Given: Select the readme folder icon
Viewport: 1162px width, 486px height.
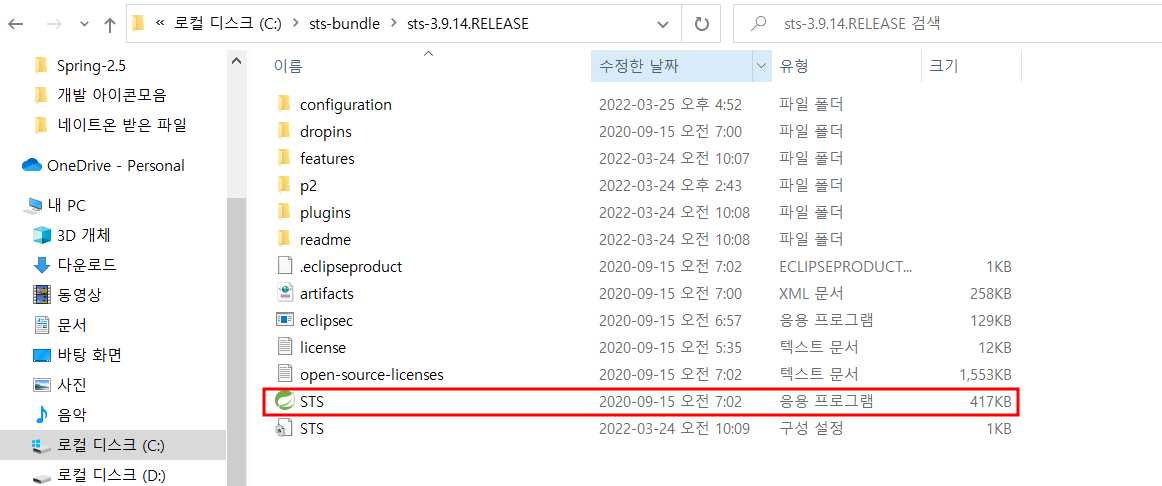Looking at the screenshot, I should (x=284, y=239).
